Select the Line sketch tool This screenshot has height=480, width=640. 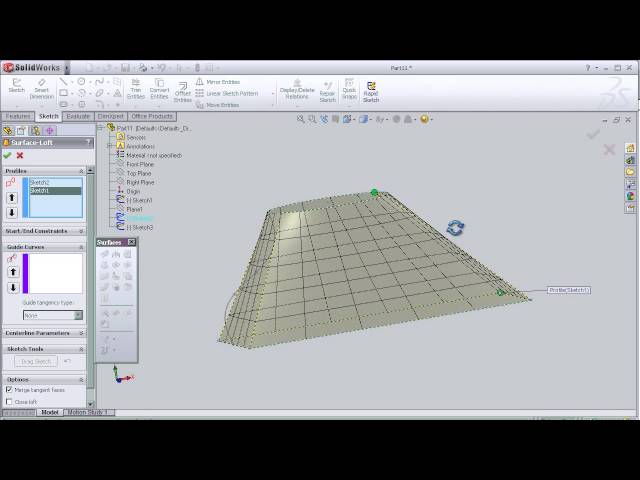coord(63,82)
